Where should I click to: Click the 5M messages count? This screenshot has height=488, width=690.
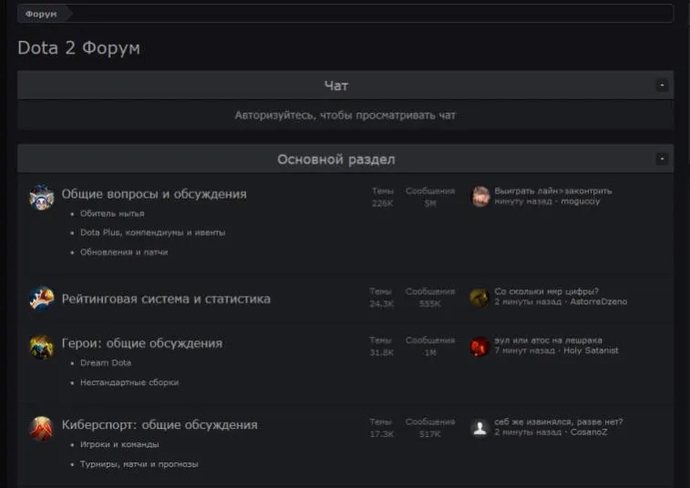[x=430, y=203]
